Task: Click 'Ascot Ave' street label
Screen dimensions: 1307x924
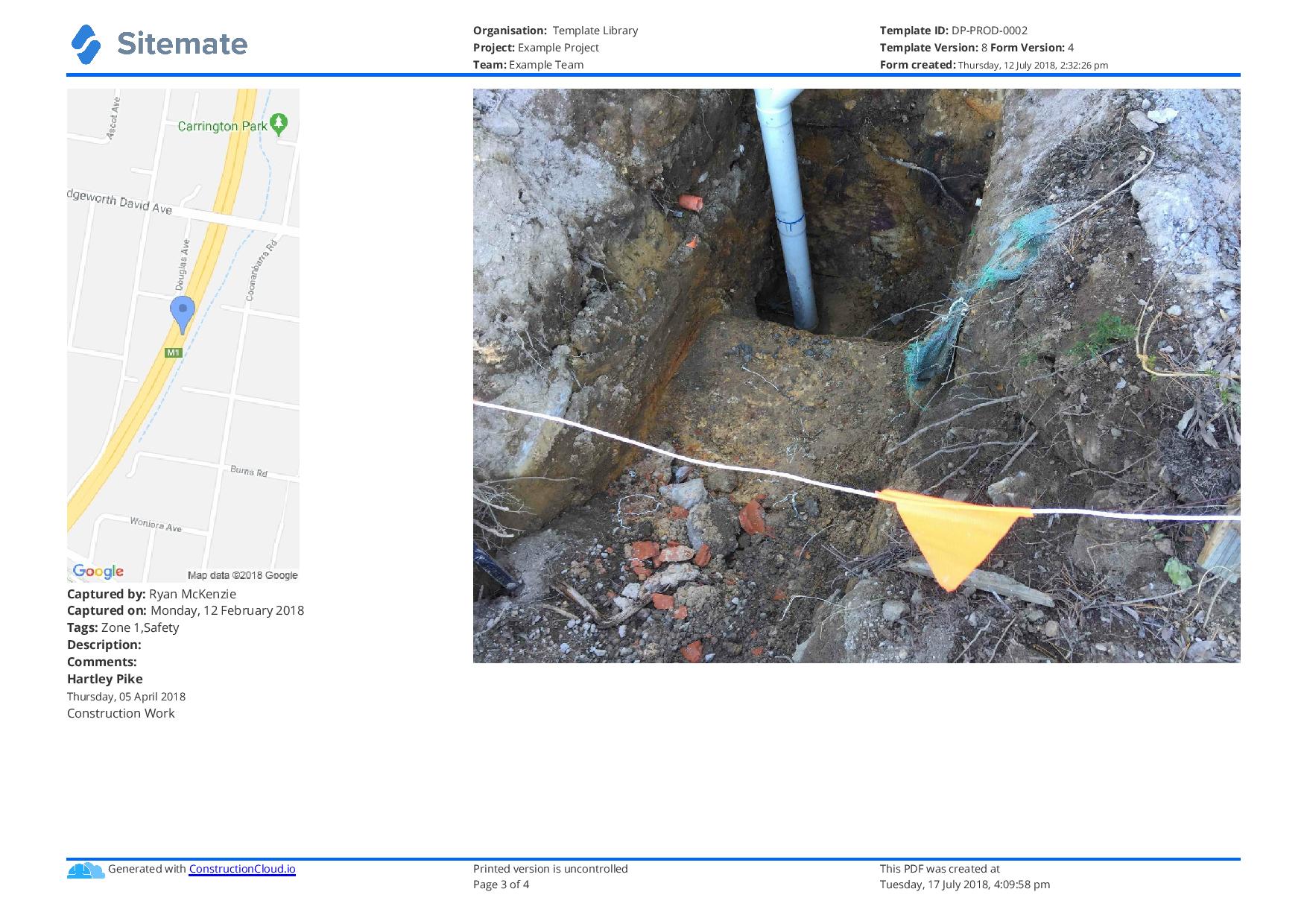Action: click(x=113, y=118)
